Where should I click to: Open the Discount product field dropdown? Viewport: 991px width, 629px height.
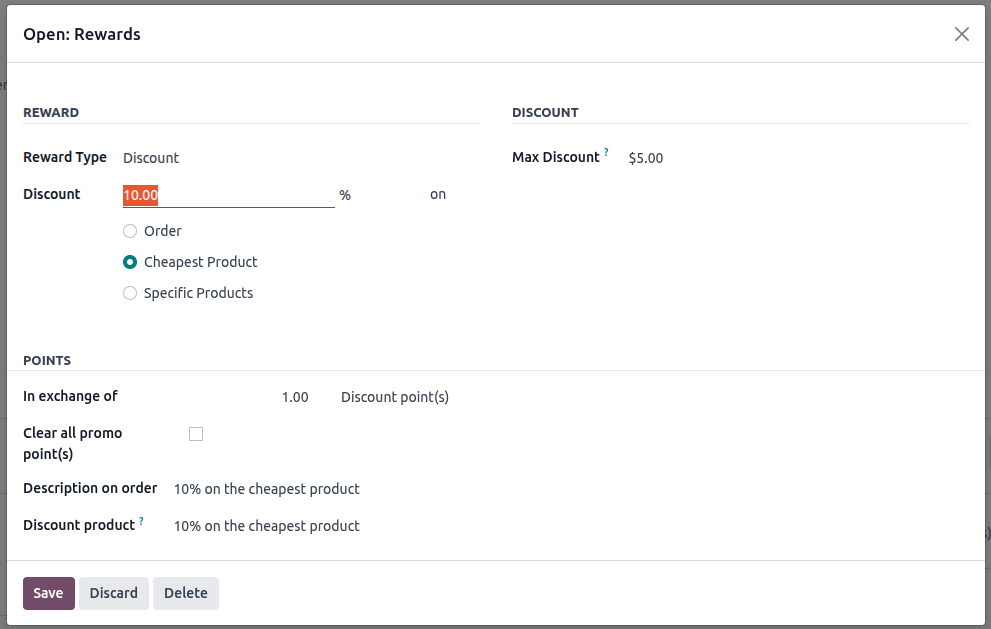(267, 526)
